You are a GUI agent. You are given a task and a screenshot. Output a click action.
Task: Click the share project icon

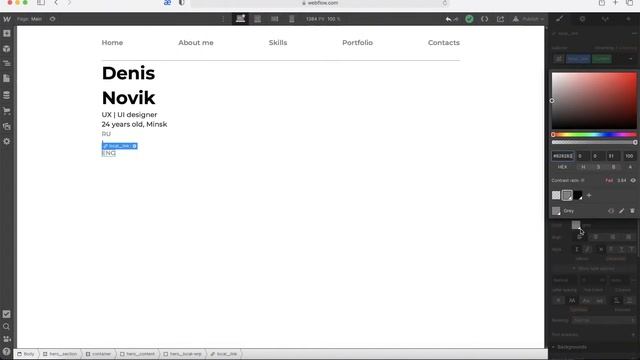[x=500, y=19]
